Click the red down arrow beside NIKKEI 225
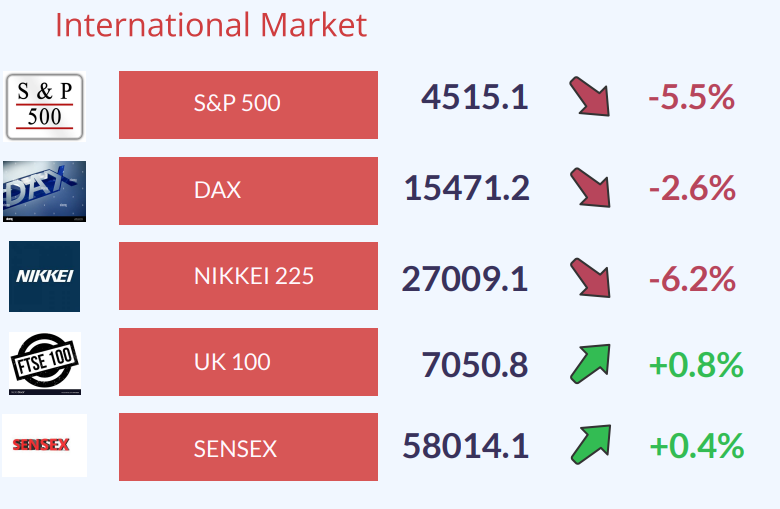 [590, 277]
